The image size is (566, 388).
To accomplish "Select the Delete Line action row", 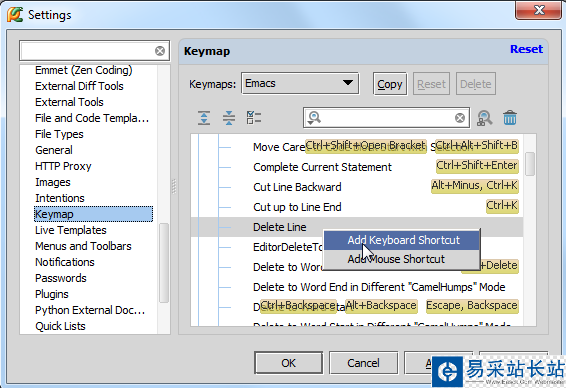I will (357, 227).
